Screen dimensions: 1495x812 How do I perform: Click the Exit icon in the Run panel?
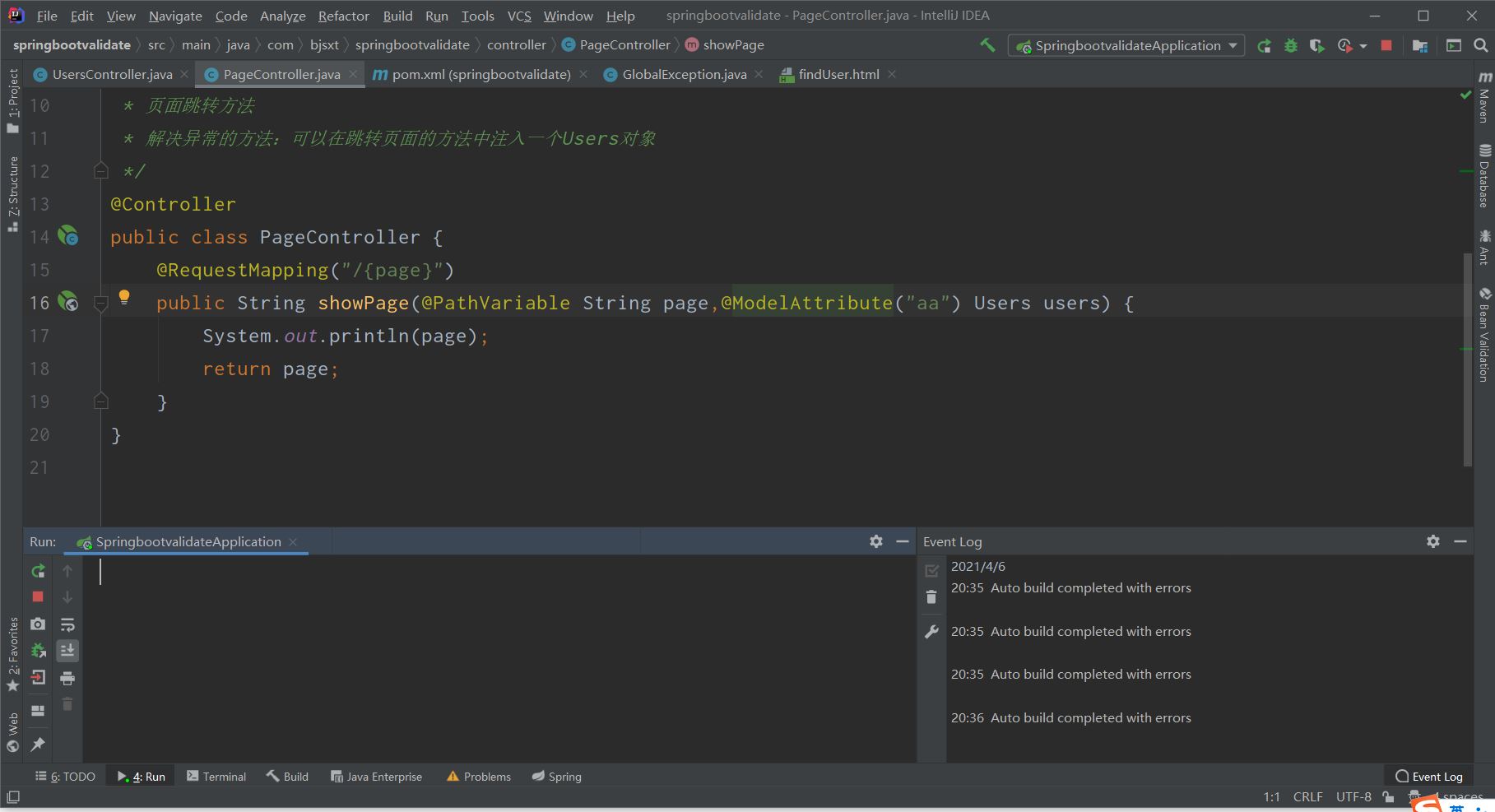38,678
